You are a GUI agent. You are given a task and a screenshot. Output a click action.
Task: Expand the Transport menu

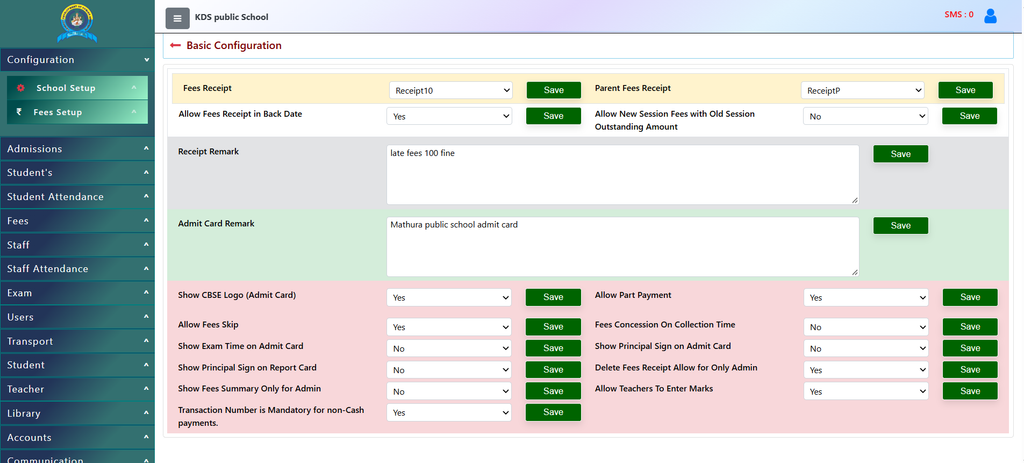77,342
